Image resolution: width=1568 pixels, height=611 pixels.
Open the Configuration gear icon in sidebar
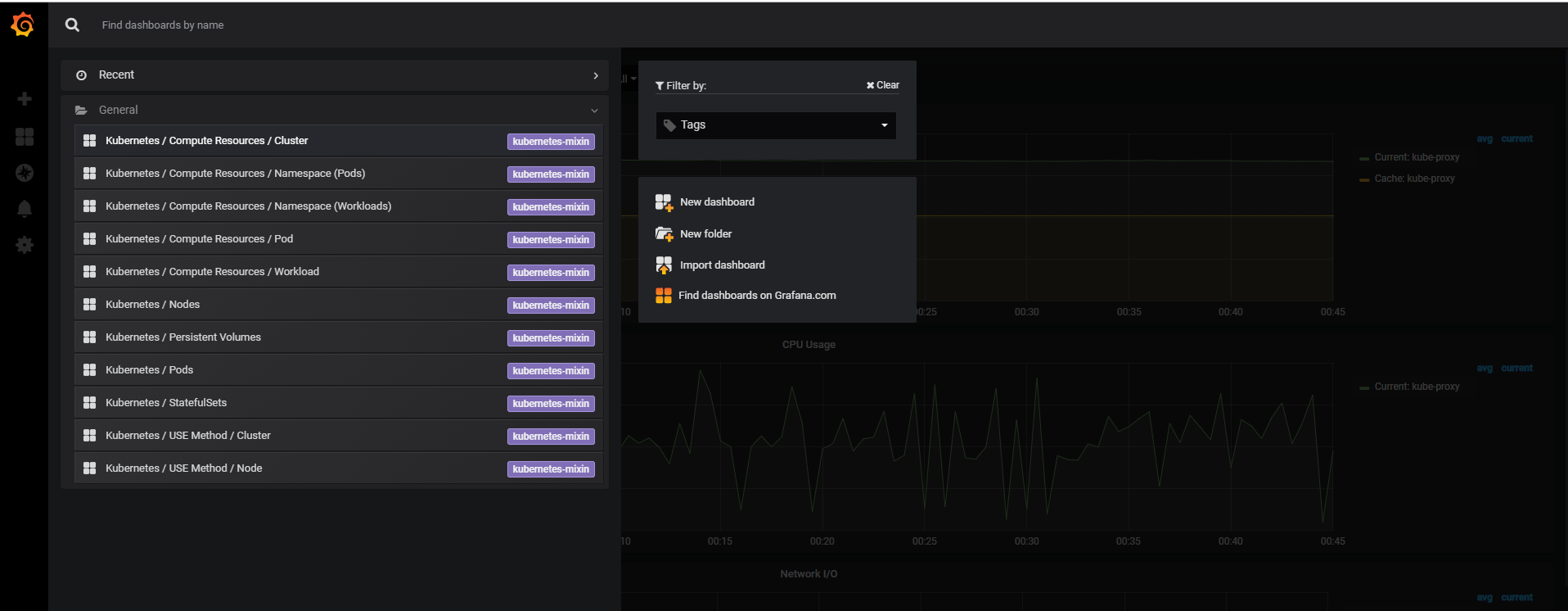pyautogui.click(x=25, y=245)
